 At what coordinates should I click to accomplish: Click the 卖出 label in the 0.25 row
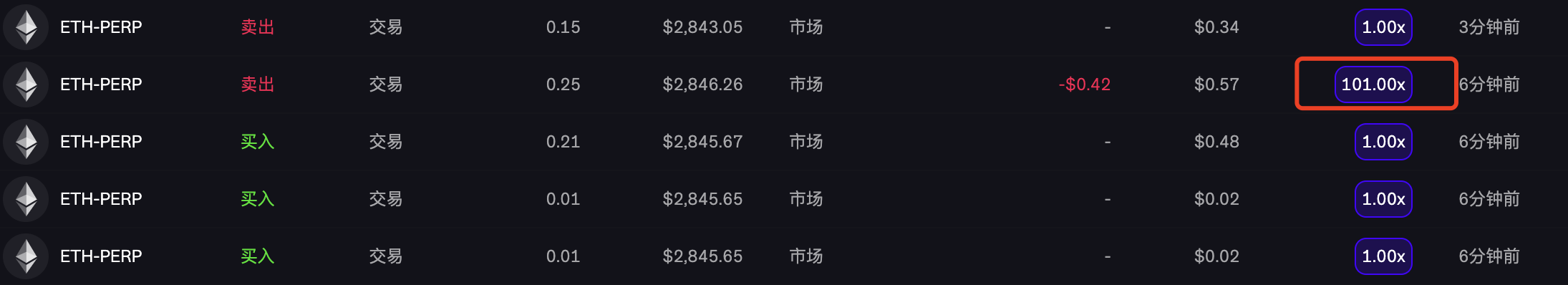pyautogui.click(x=258, y=84)
